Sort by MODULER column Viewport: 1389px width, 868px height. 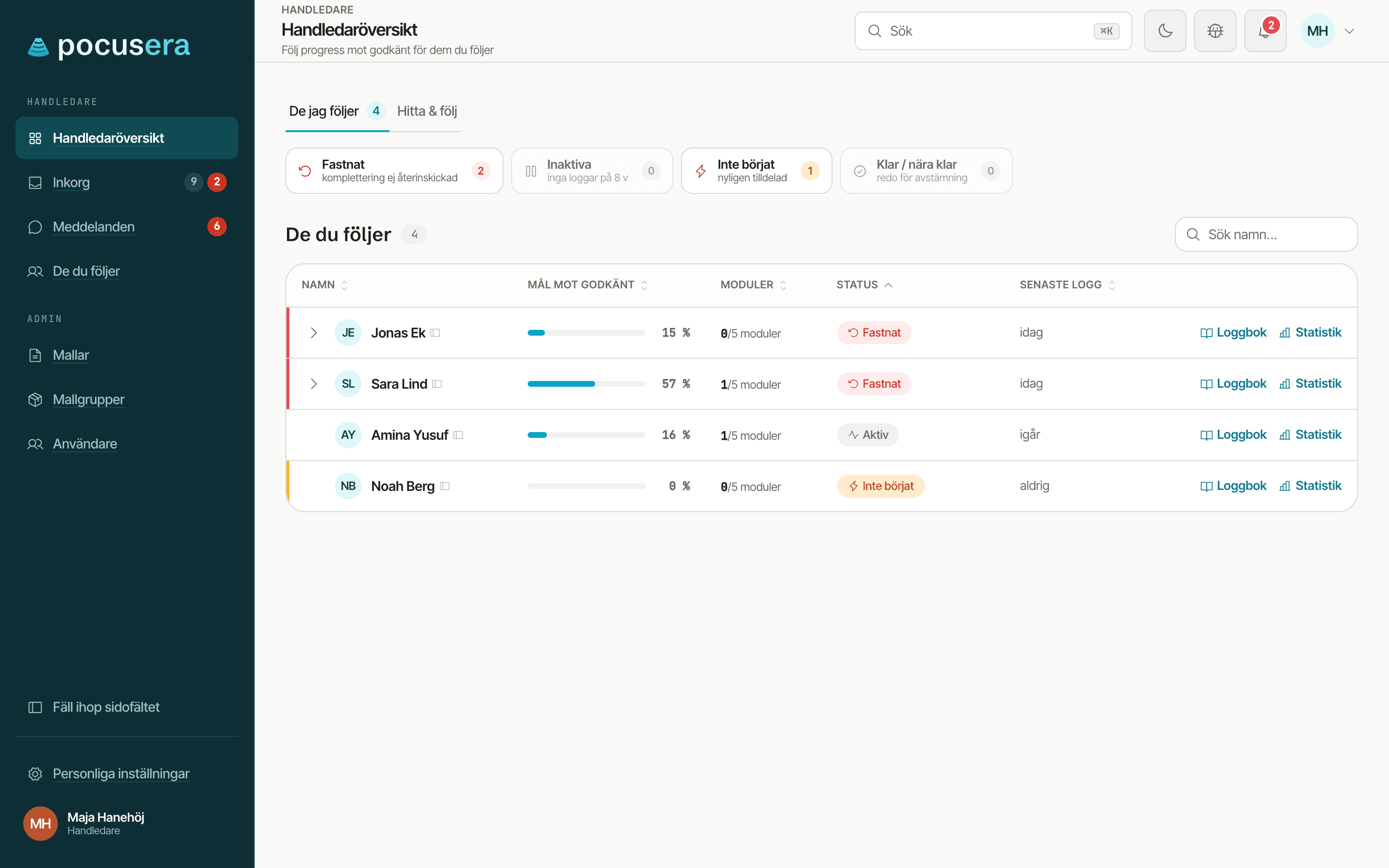[x=754, y=285]
